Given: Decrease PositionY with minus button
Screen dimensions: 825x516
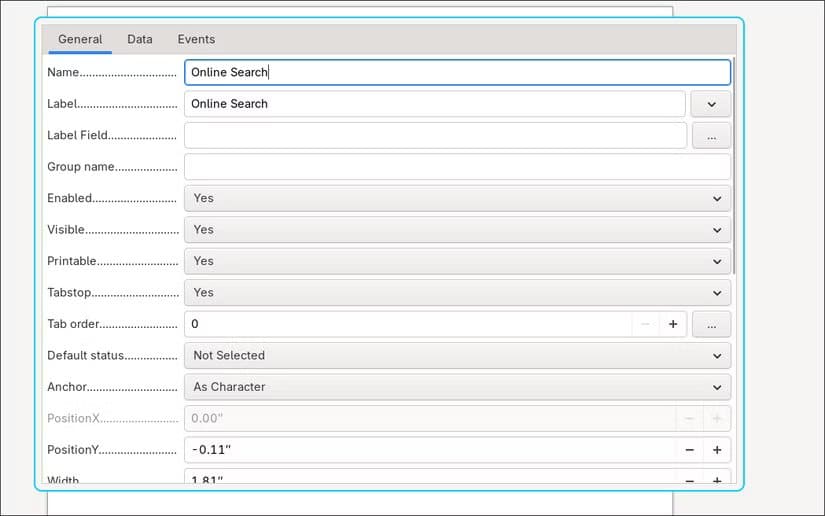Looking at the screenshot, I should coord(689,450).
